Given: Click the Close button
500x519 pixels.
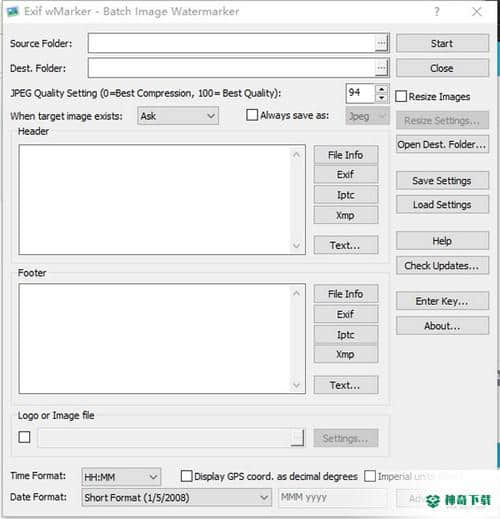Looking at the screenshot, I should [x=442, y=68].
